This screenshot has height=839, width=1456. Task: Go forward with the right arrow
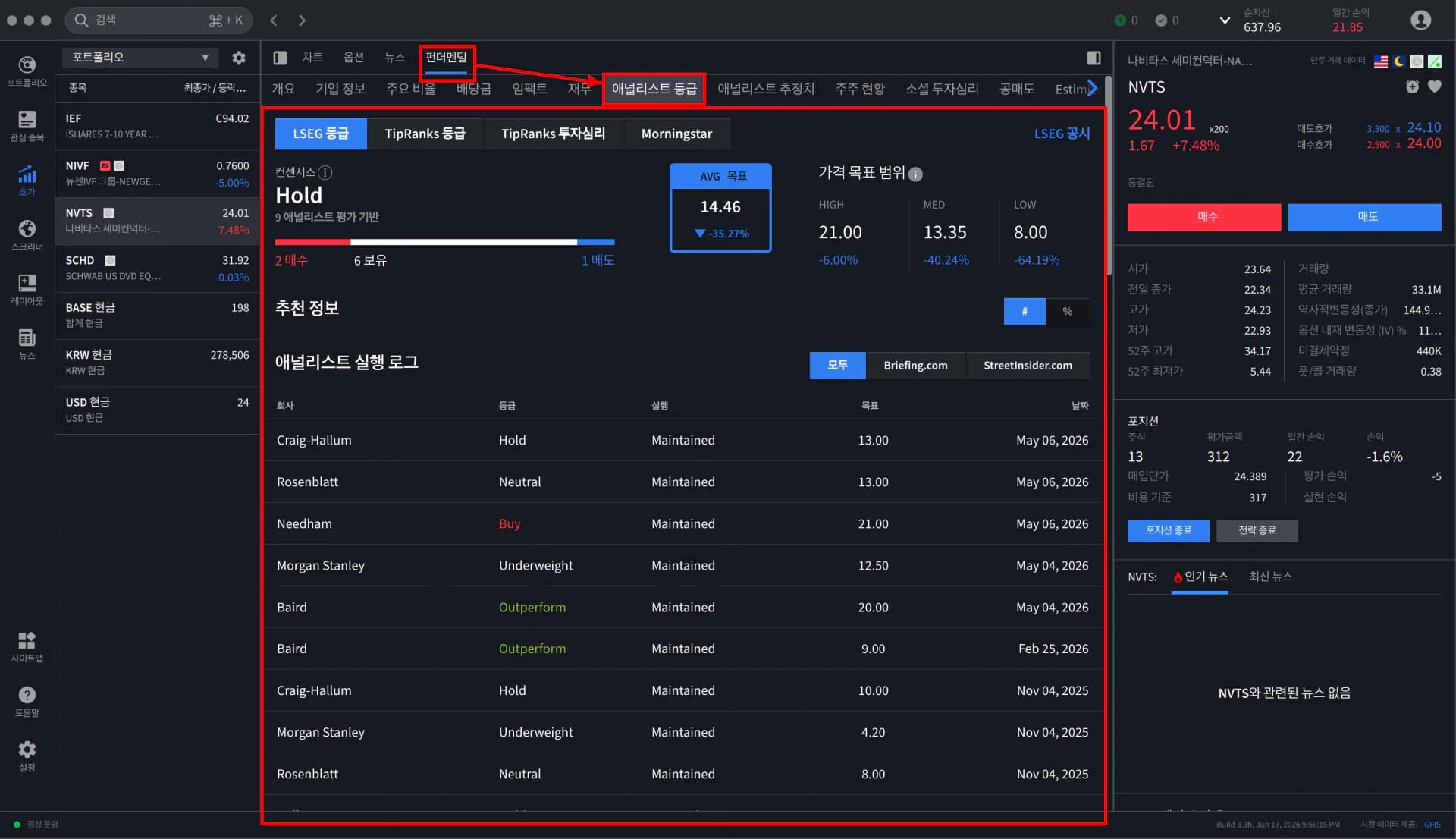[302, 20]
